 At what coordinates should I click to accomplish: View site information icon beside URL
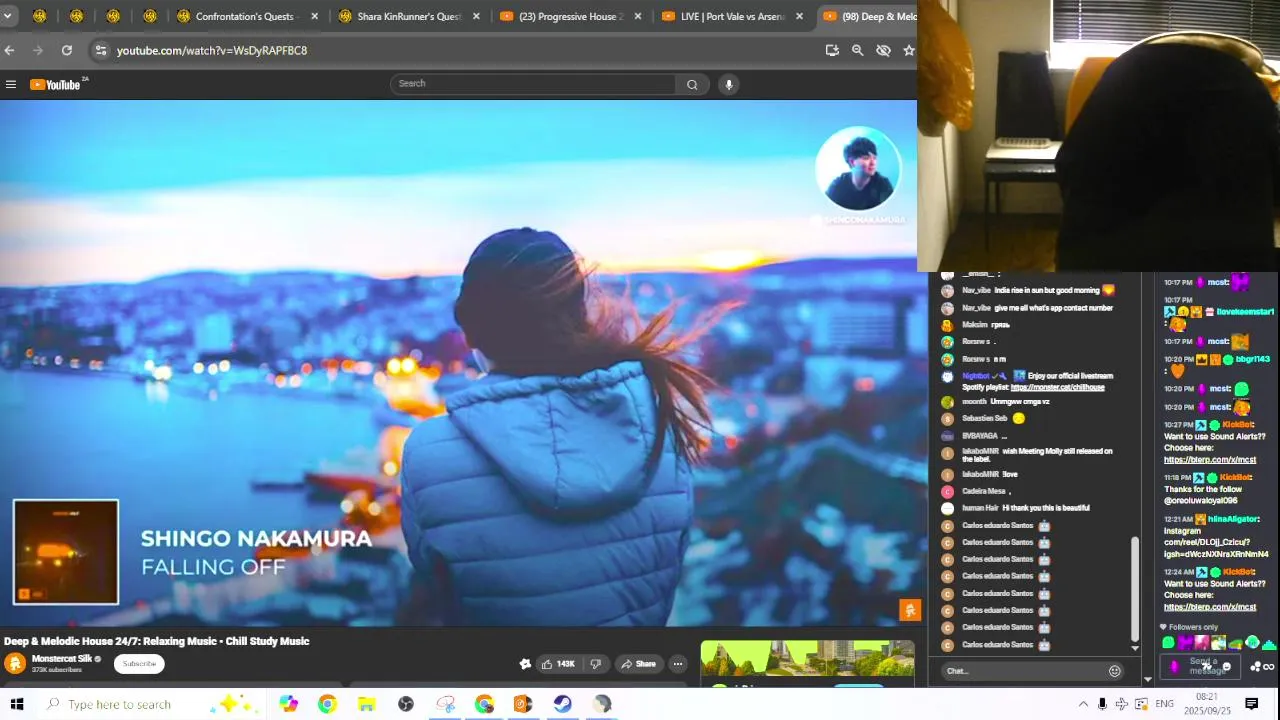coord(100,50)
